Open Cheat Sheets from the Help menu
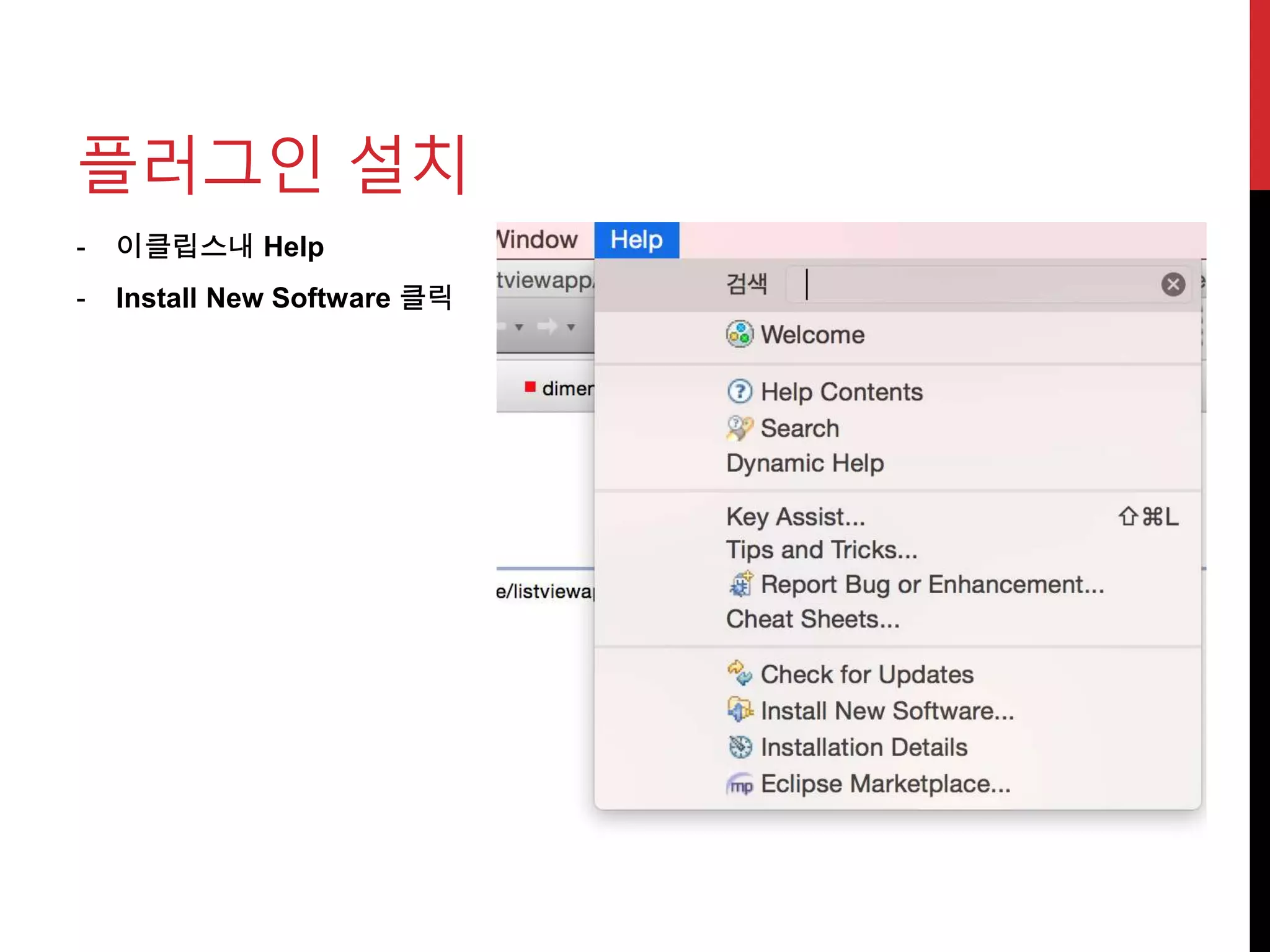Image resolution: width=1270 pixels, height=952 pixels. 813,619
